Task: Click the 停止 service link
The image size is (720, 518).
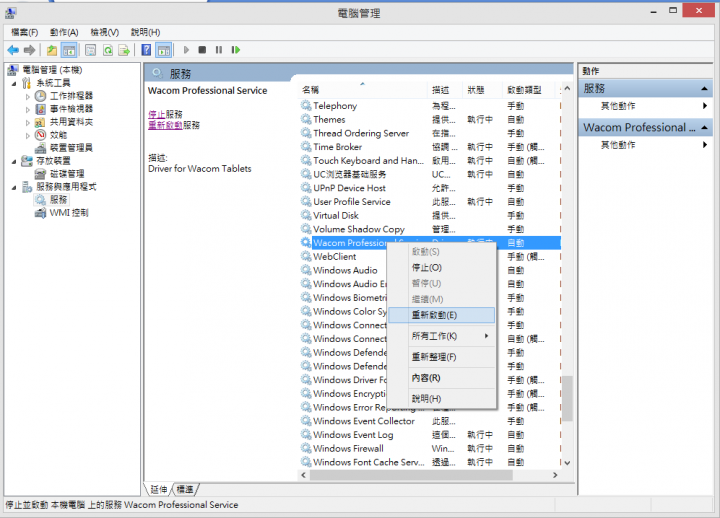Action: point(156,114)
